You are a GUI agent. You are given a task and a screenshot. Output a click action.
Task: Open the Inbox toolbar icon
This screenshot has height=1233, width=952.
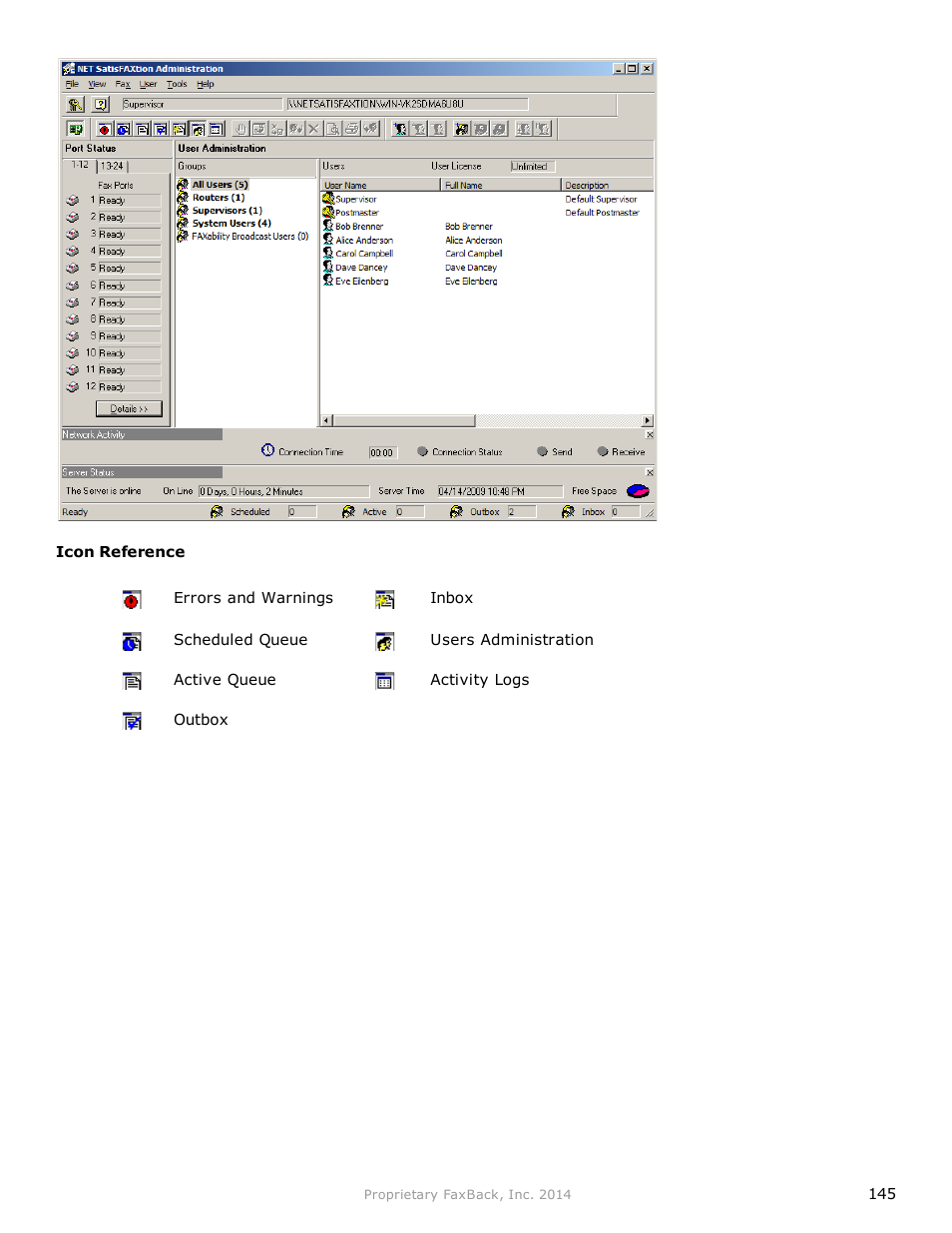179,129
